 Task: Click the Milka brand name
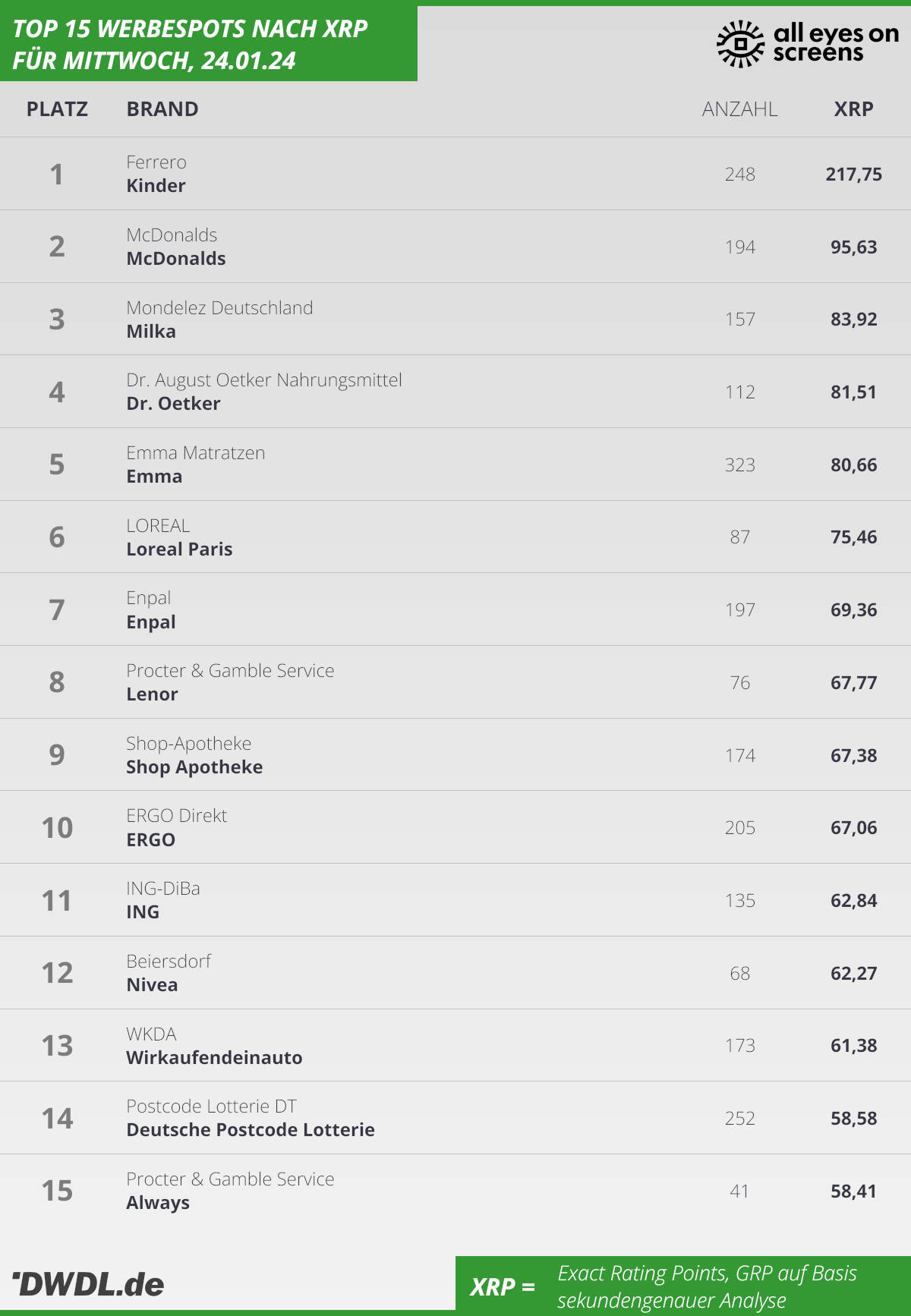pos(151,332)
